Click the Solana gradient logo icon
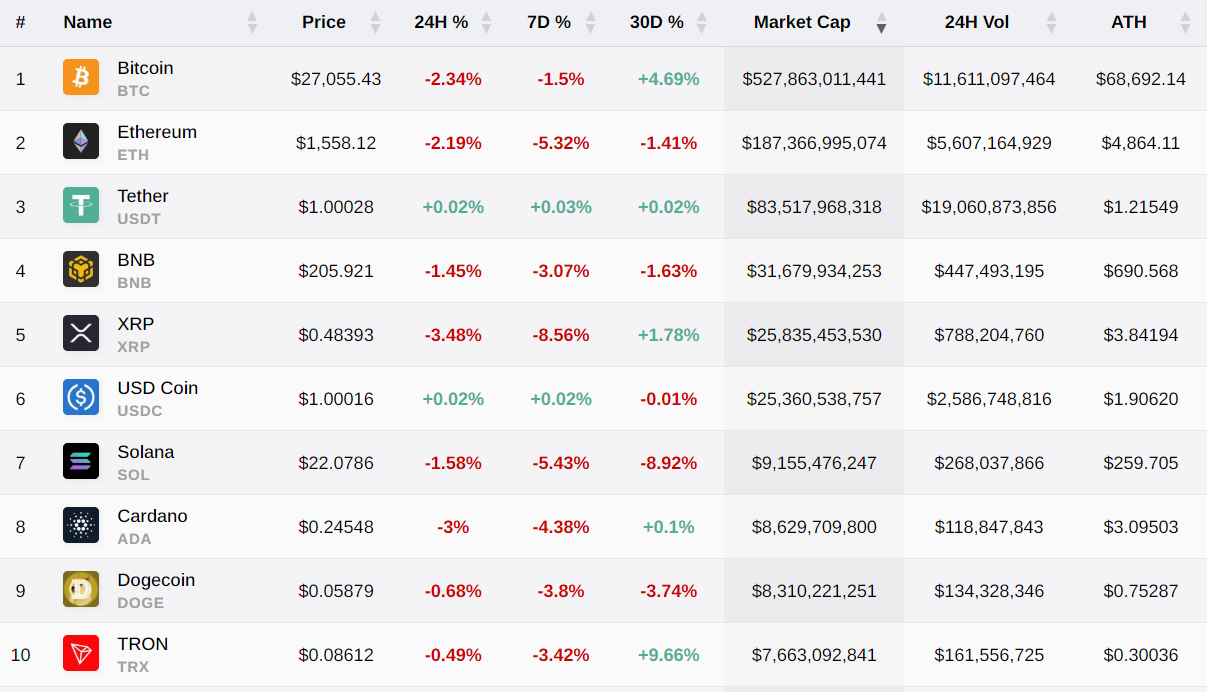The height and width of the screenshot is (692, 1207). point(81,462)
